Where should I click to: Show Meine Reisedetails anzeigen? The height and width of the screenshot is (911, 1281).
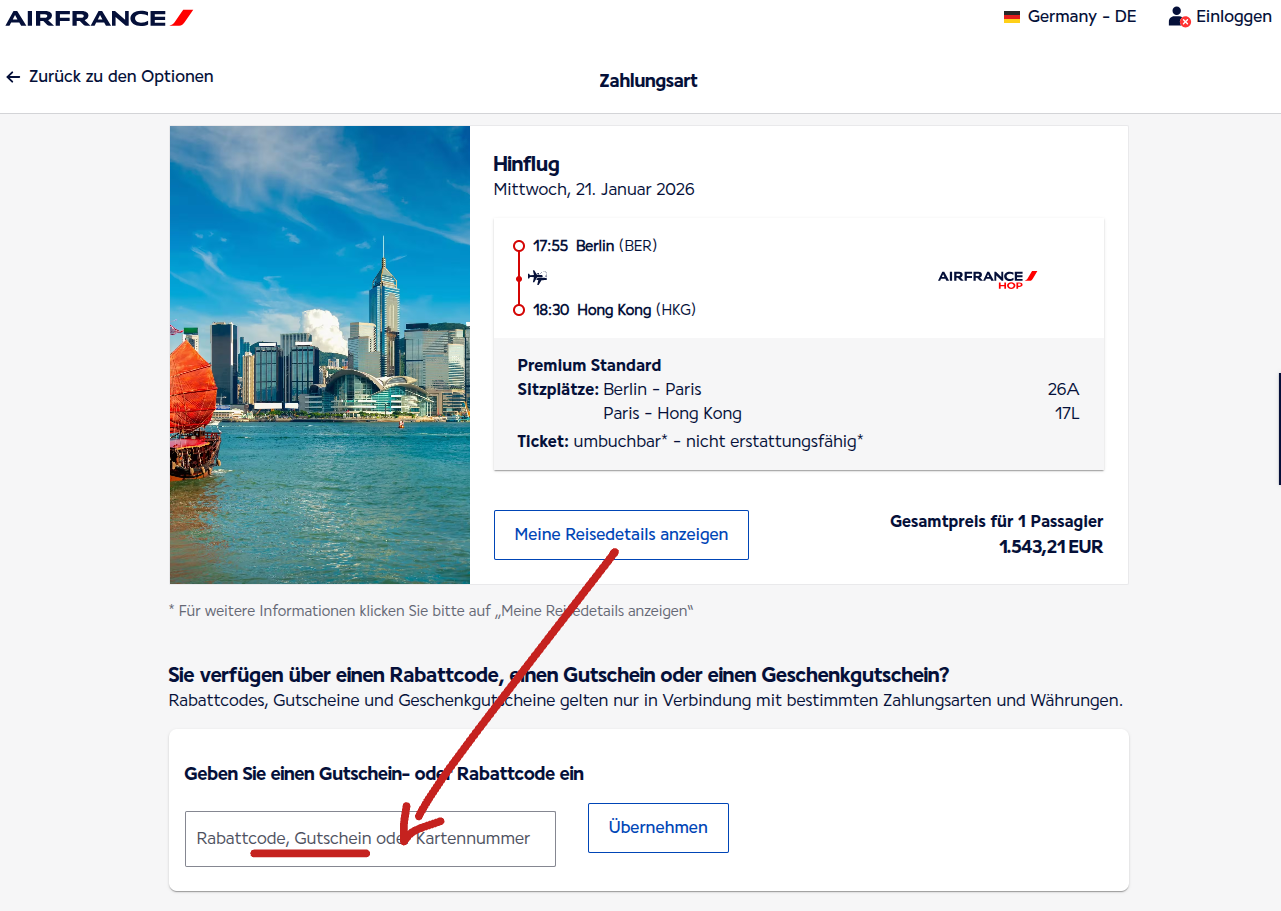coord(621,535)
